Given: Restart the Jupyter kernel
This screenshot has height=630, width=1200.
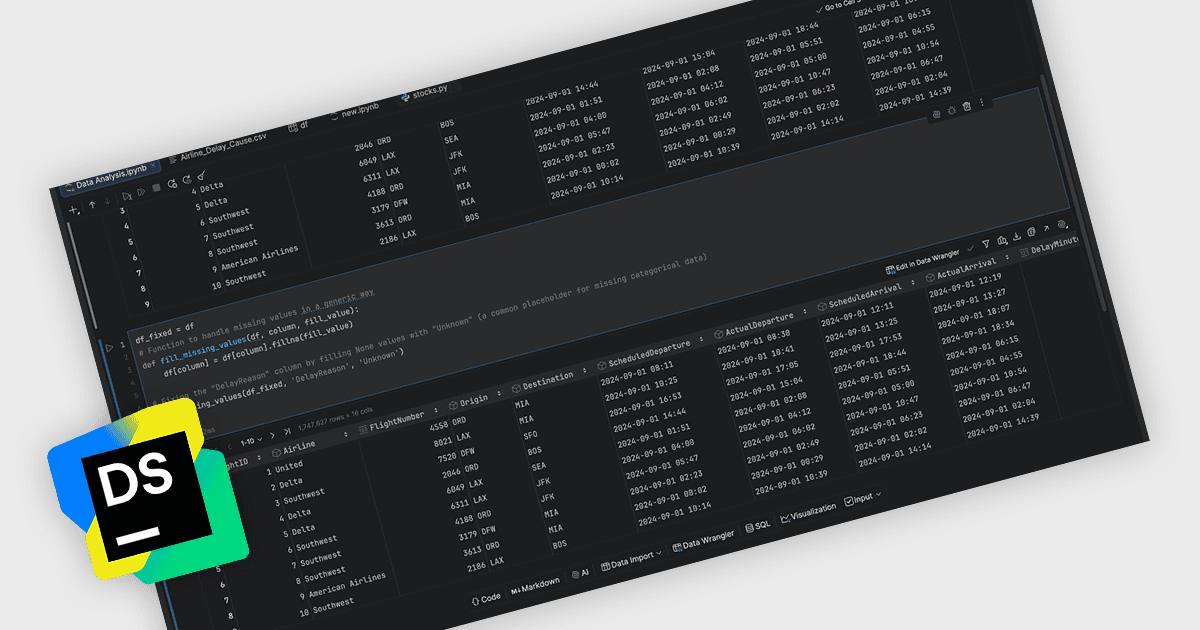Looking at the screenshot, I should coord(172,183).
